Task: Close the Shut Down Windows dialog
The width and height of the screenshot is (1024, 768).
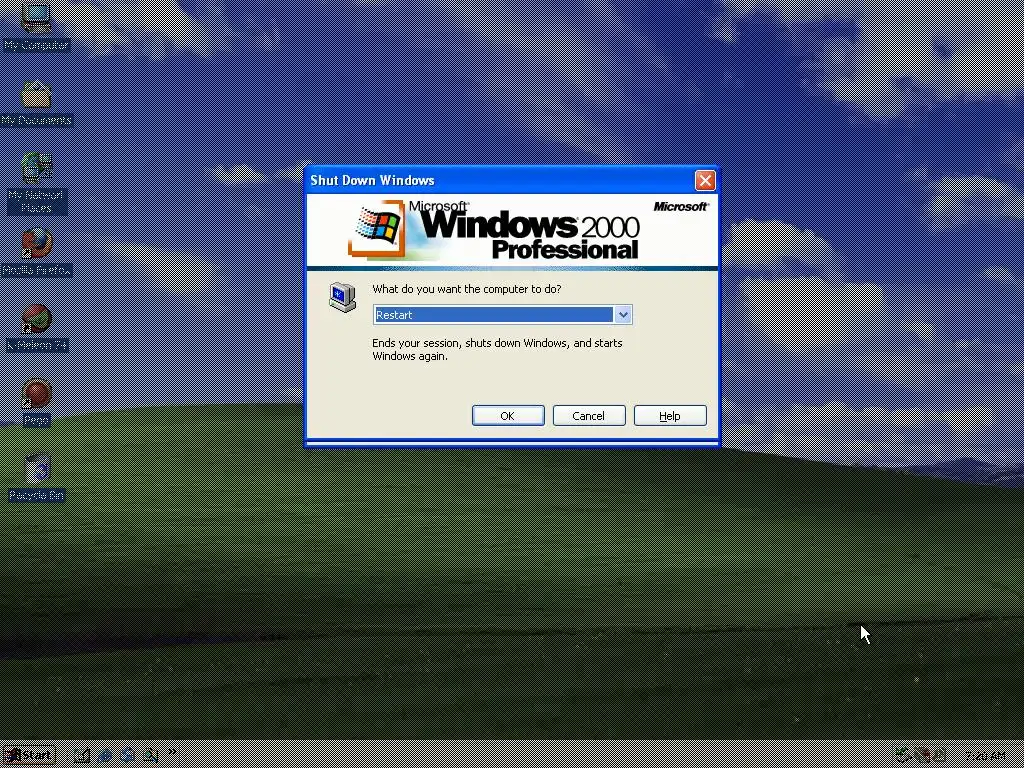Action: [705, 180]
